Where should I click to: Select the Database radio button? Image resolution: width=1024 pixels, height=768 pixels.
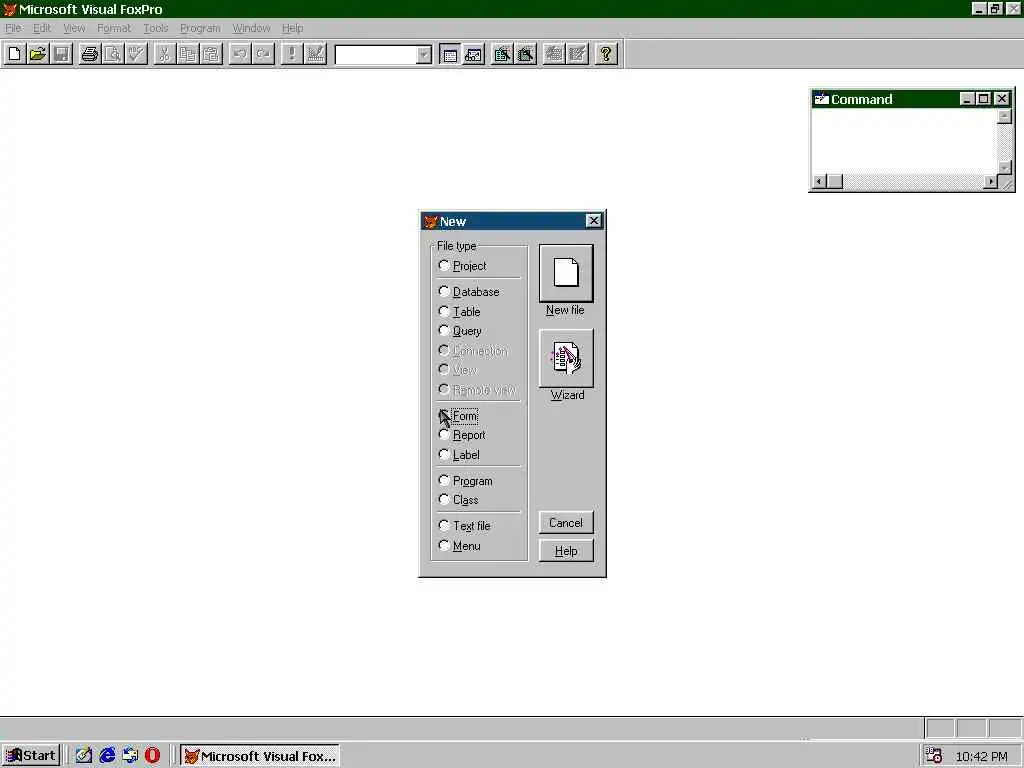(444, 291)
